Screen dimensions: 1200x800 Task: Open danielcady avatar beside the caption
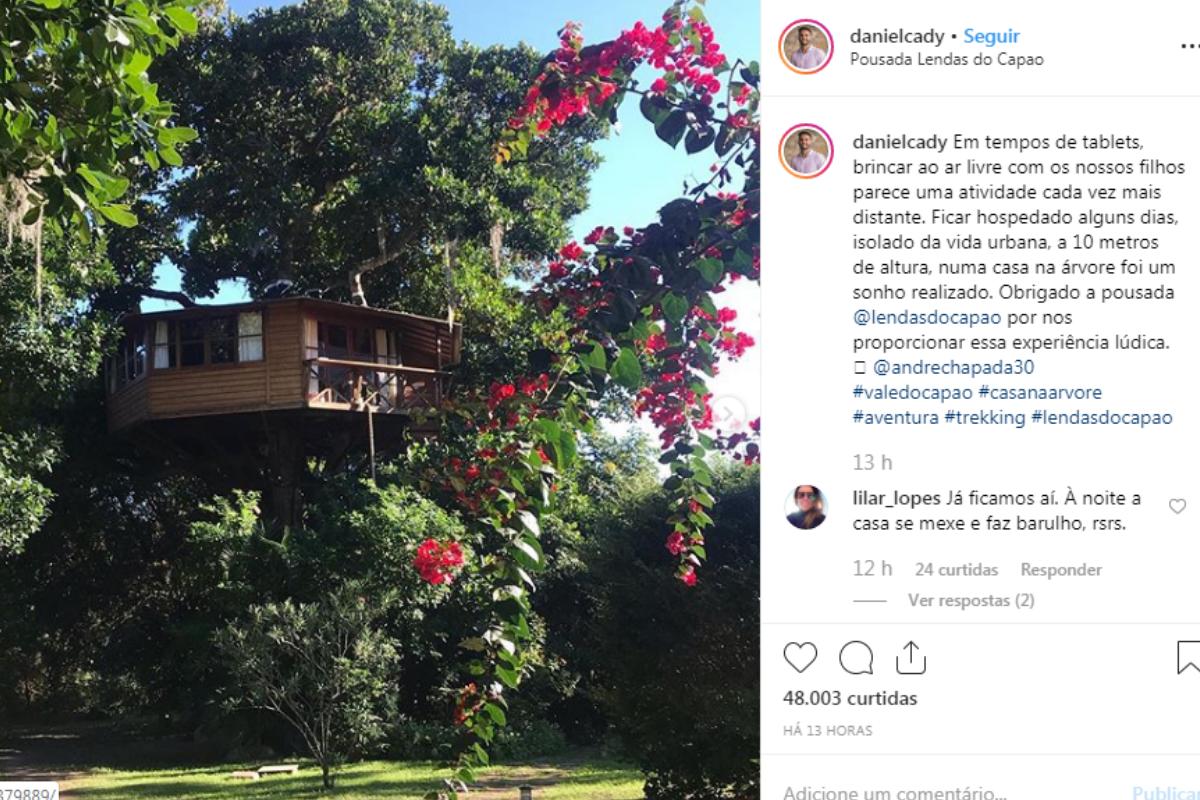coord(806,151)
